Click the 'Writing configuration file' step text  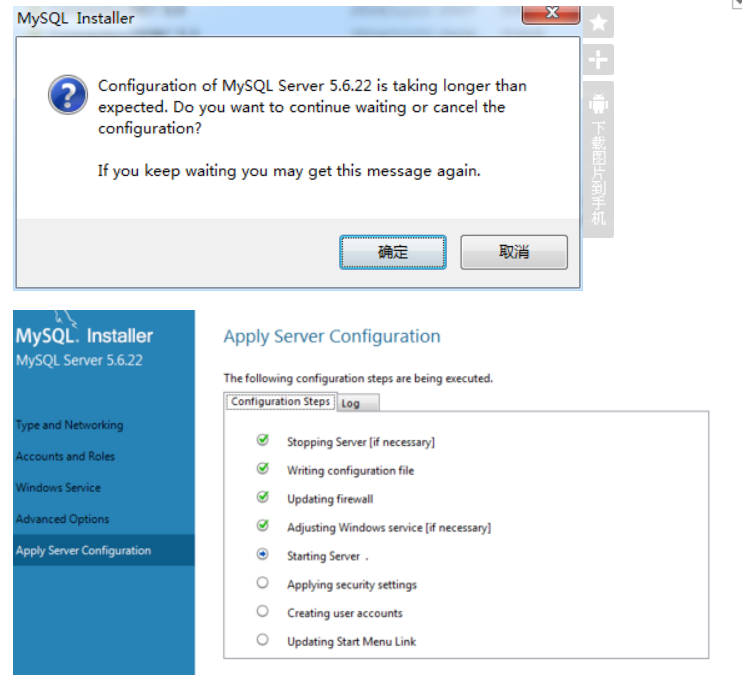click(350, 471)
